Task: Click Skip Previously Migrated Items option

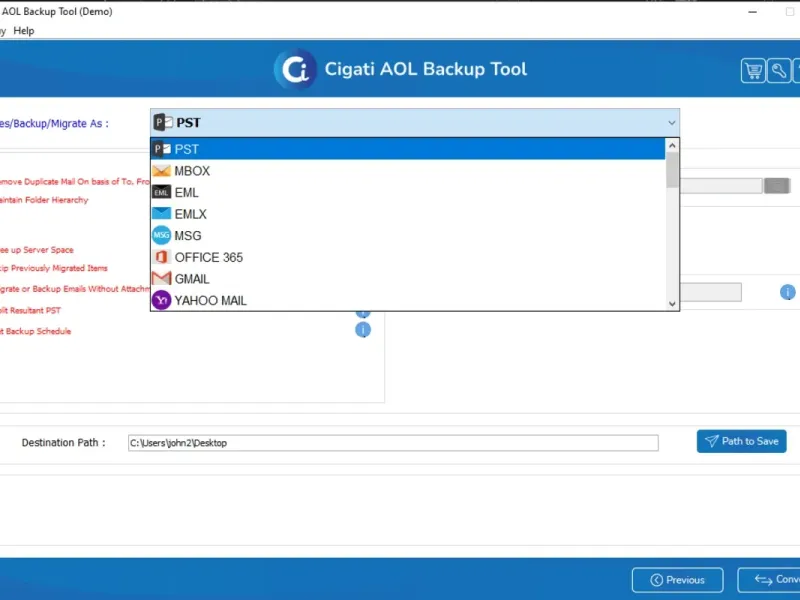Action: (x=54, y=268)
